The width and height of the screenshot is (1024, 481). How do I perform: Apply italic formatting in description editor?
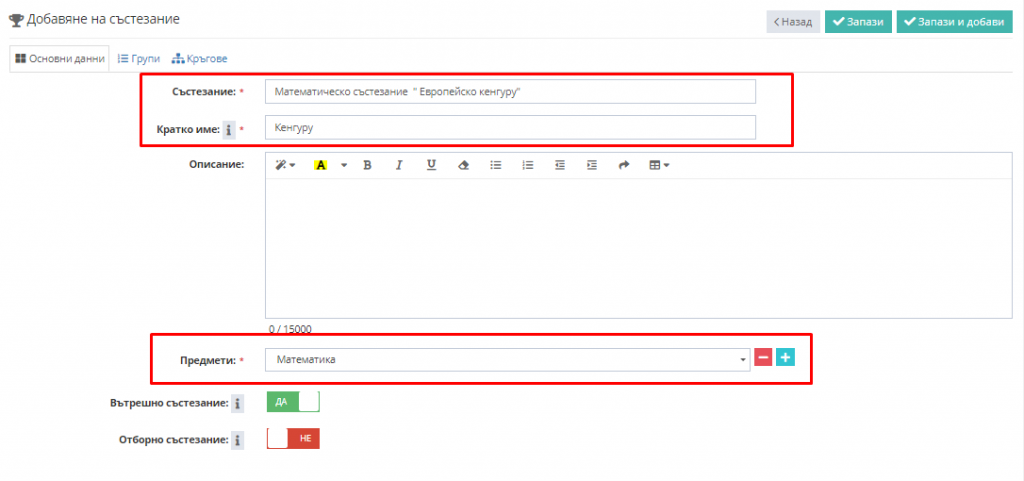tap(399, 166)
